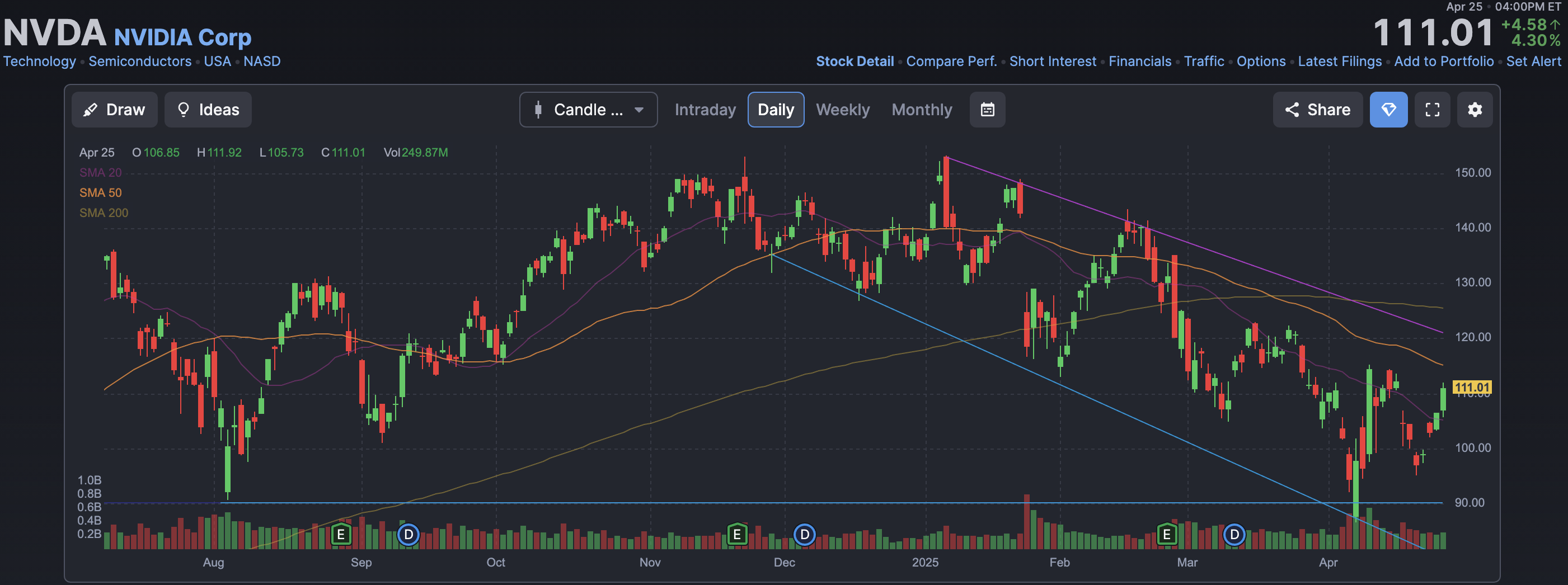This screenshot has width=1568, height=585.
Task: Click the NVIDIA Corp company name
Action: [x=182, y=37]
